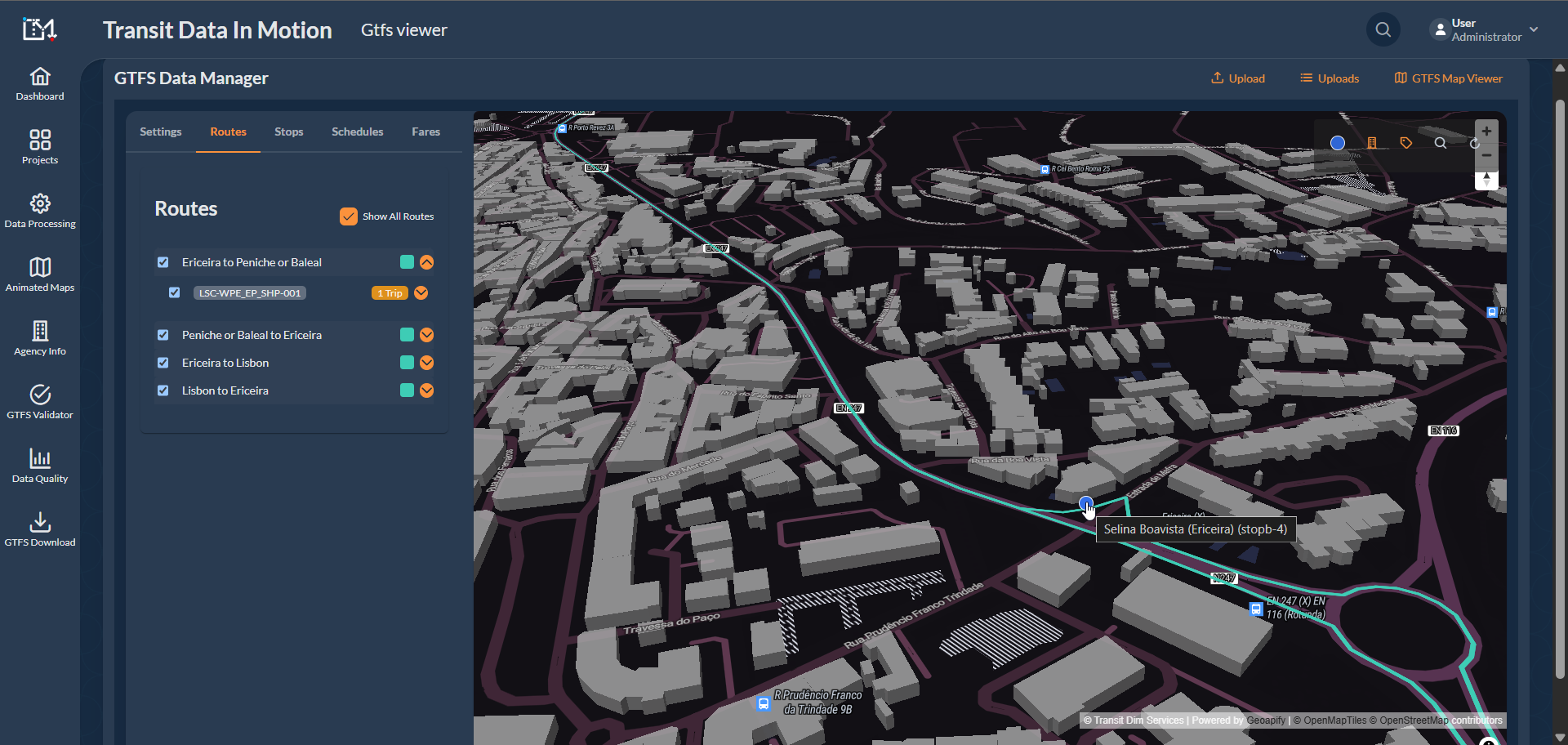Open the Animated Maps page
Screen dimensions: 1568x745
pyautogui.click(x=40, y=274)
